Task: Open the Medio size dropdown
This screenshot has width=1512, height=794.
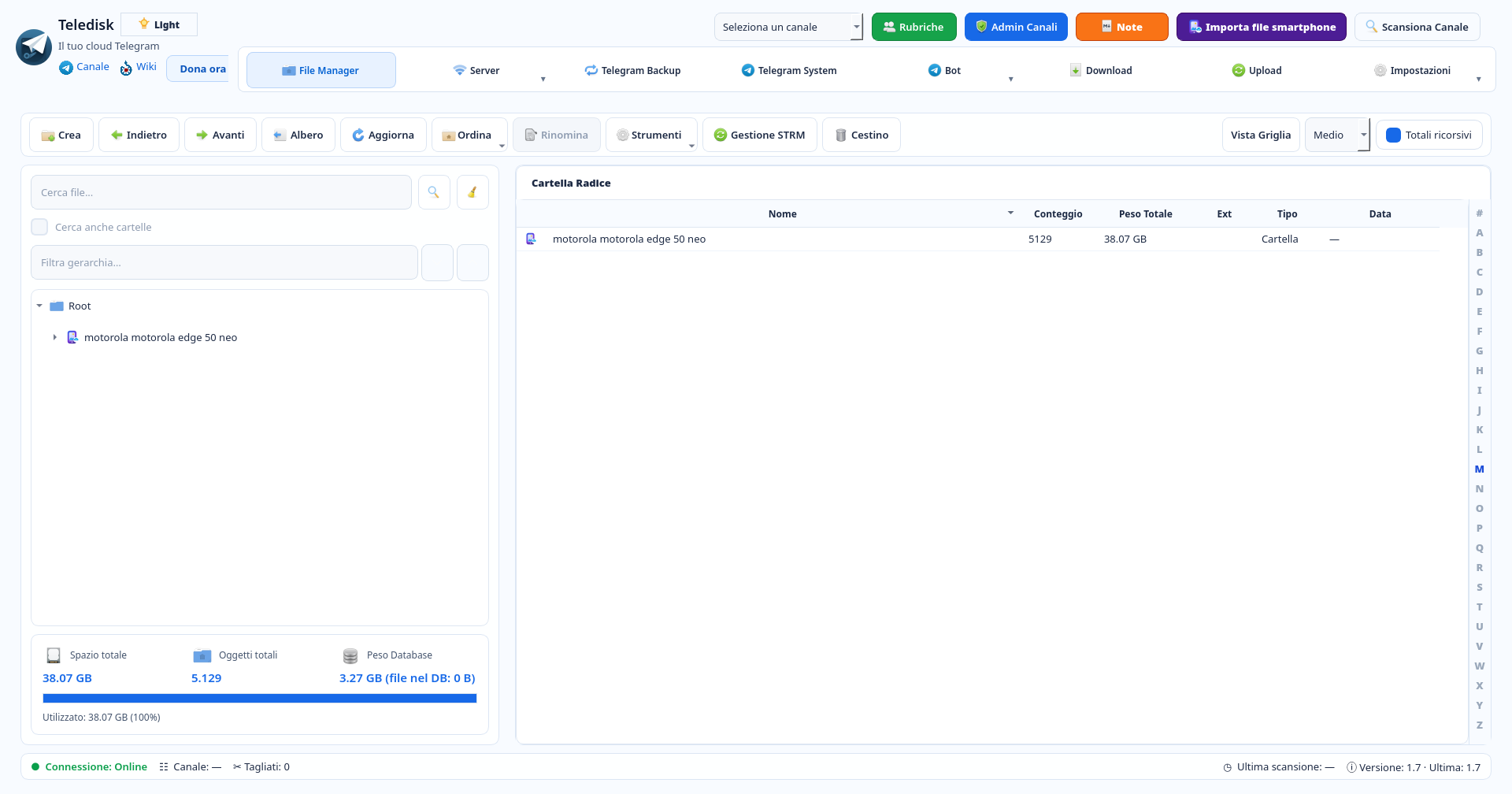Action: click(x=1337, y=135)
